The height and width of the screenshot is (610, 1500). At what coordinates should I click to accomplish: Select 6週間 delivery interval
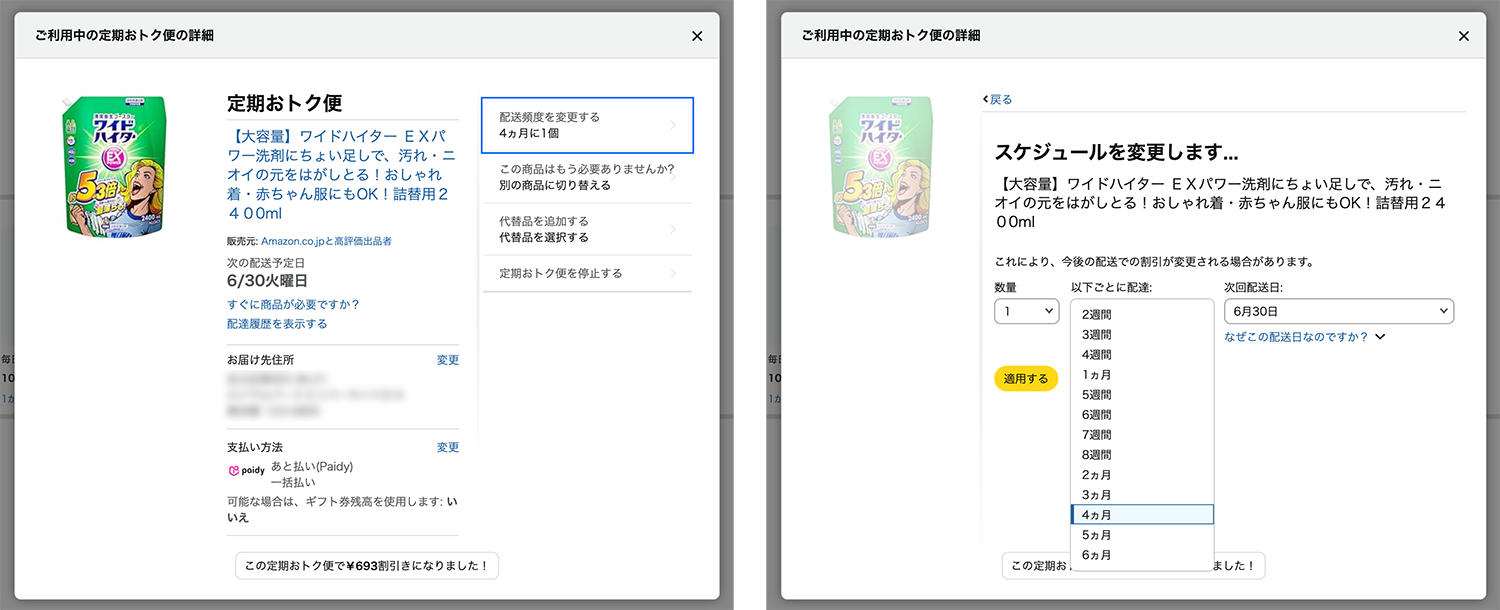coord(1142,414)
